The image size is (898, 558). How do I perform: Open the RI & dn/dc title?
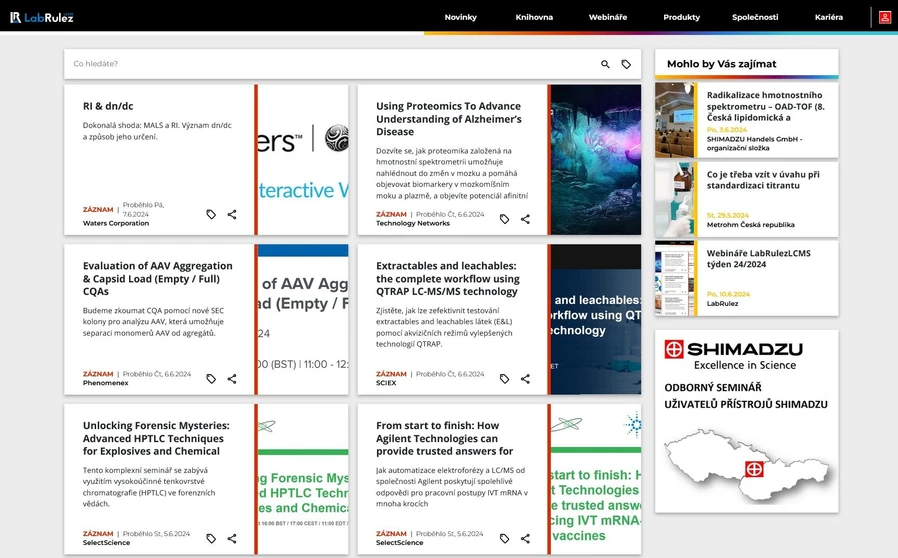[x=108, y=106]
